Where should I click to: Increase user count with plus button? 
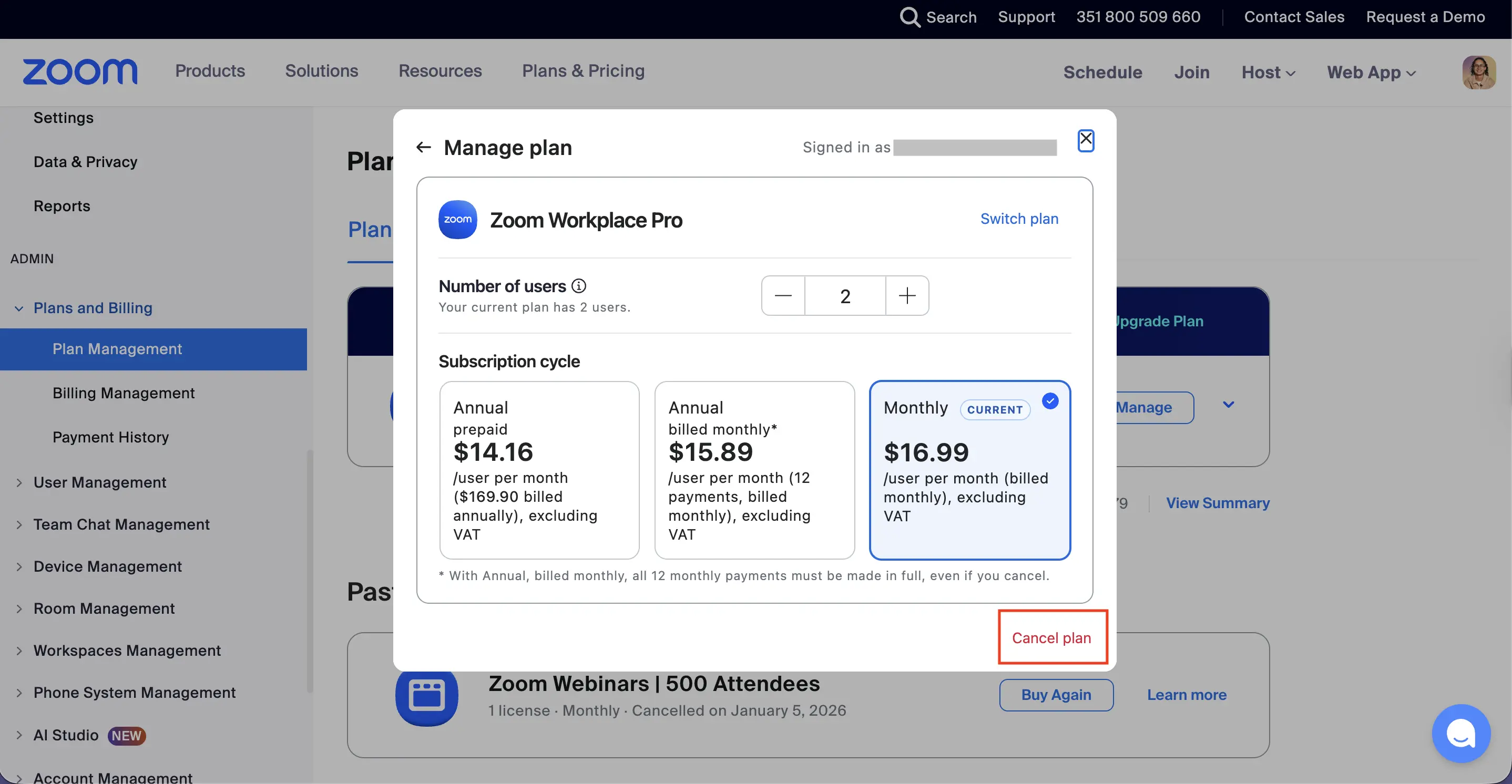tap(907, 296)
